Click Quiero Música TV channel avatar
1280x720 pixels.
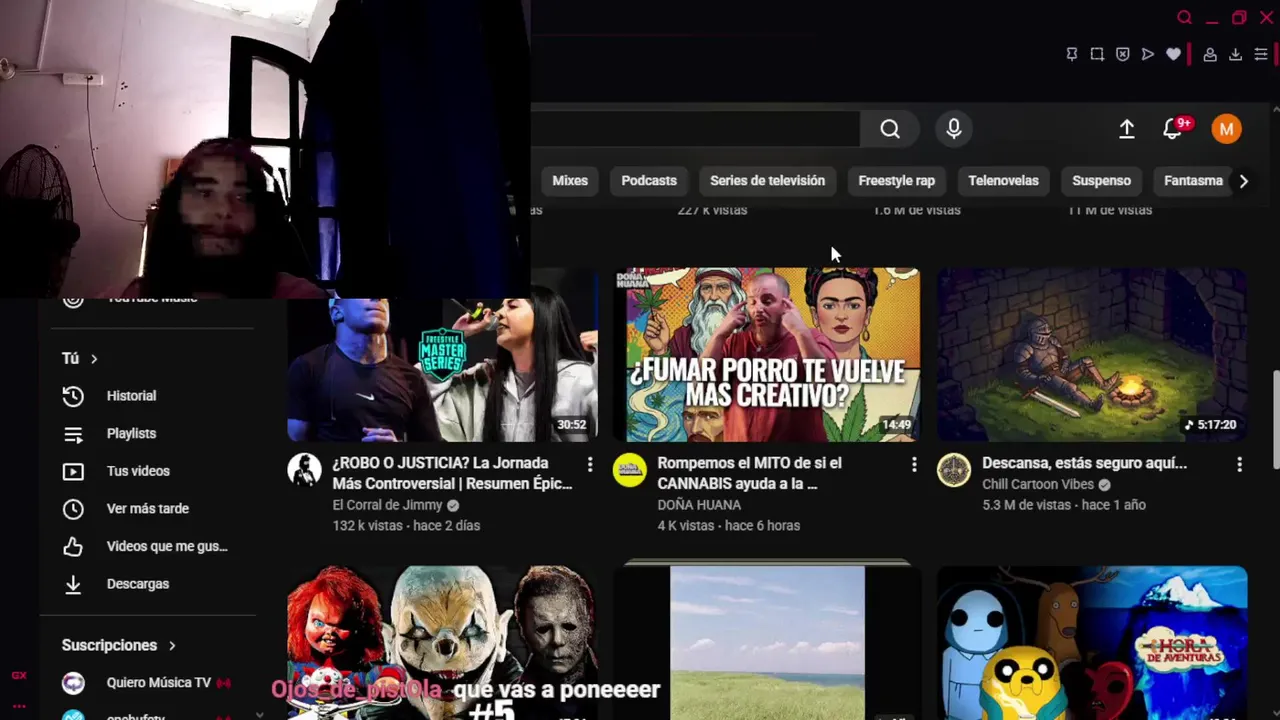(x=73, y=683)
